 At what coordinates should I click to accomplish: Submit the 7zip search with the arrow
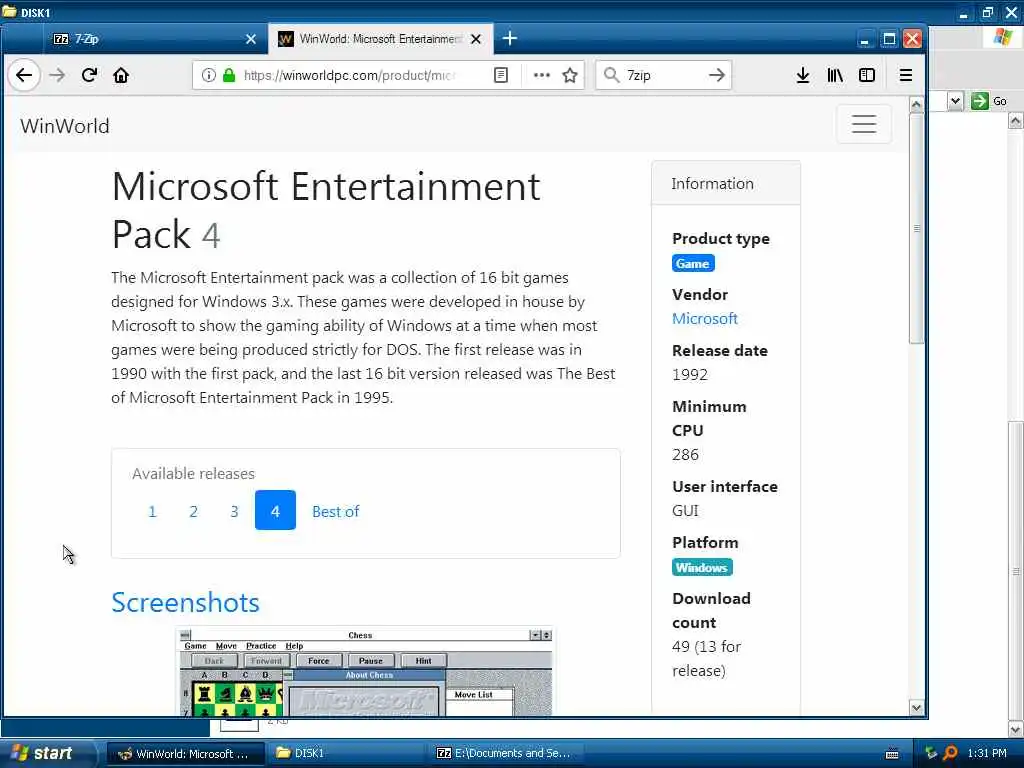tap(717, 75)
